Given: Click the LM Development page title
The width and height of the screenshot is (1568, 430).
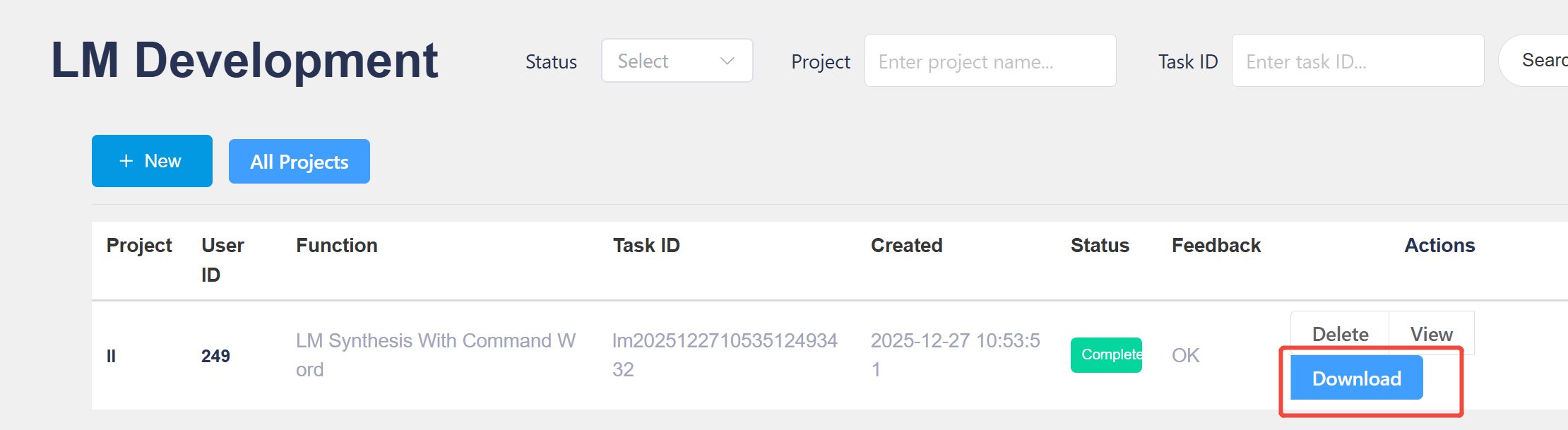Looking at the screenshot, I should [x=244, y=60].
